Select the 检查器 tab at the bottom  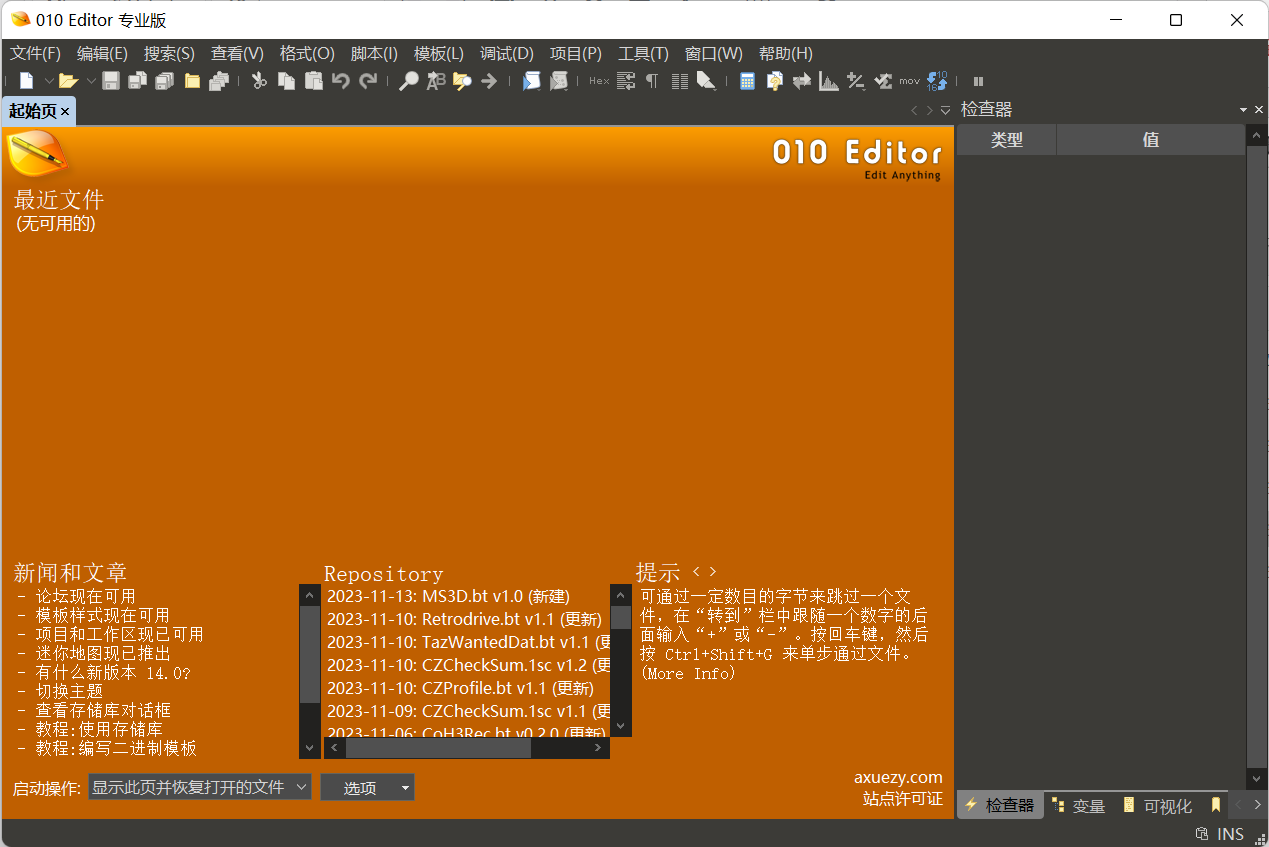pos(1000,805)
